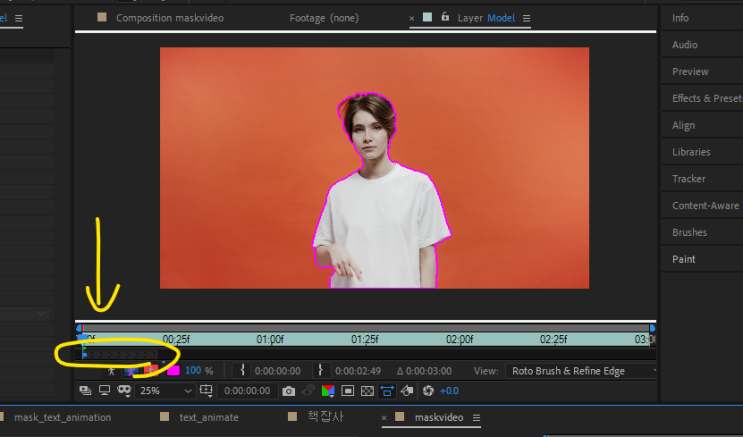The height and width of the screenshot is (437, 743).
Task: Toggle the lock on Layer Model viewer
Action: [443, 18]
